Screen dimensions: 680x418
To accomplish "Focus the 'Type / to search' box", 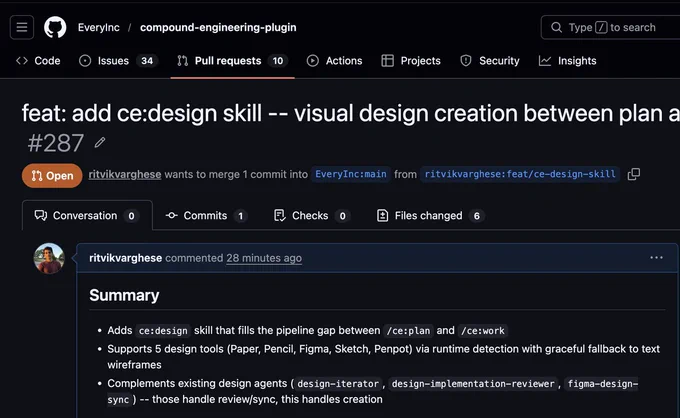I will click(x=610, y=27).
